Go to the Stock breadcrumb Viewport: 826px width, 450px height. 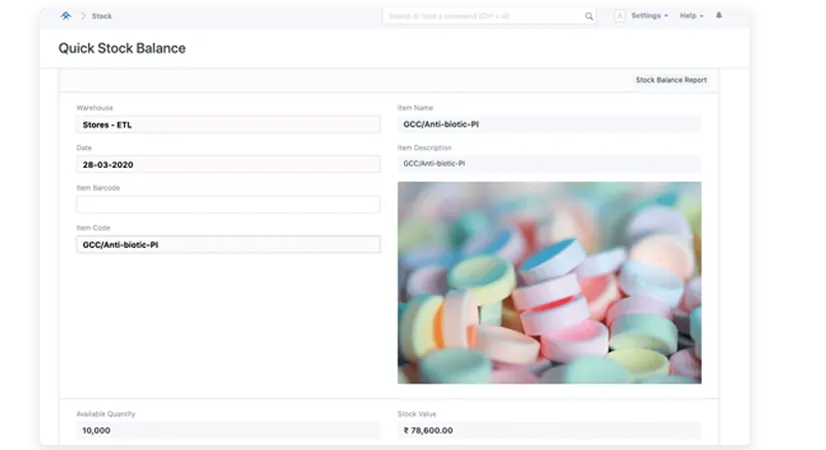tap(102, 16)
